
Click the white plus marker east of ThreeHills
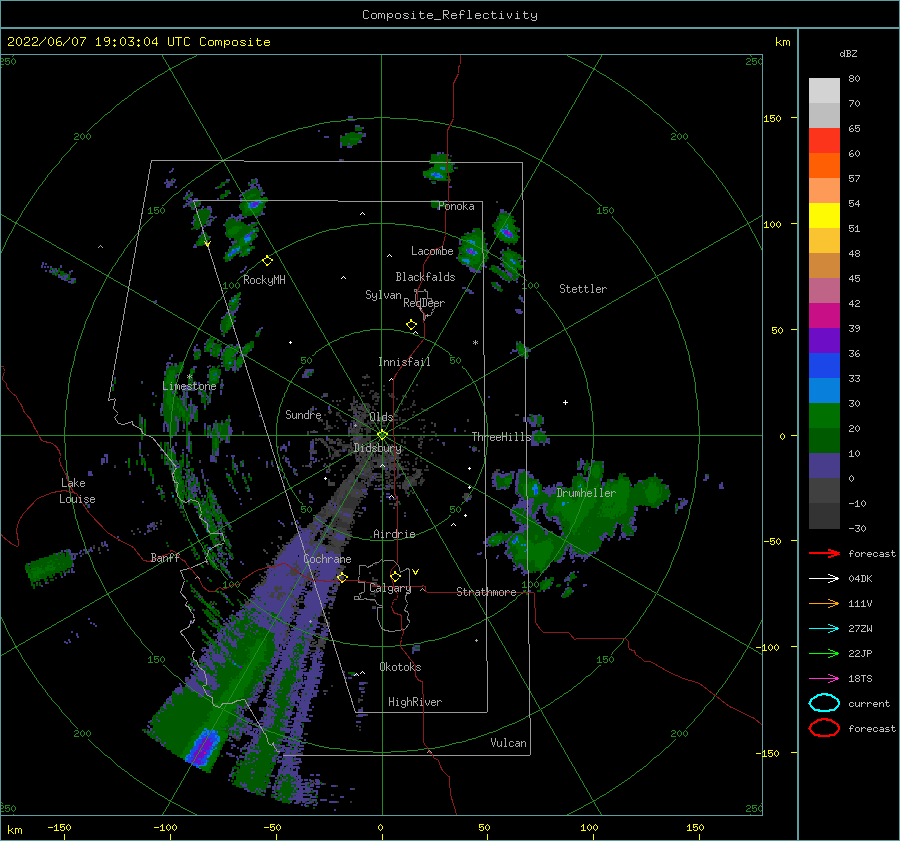pos(565,402)
